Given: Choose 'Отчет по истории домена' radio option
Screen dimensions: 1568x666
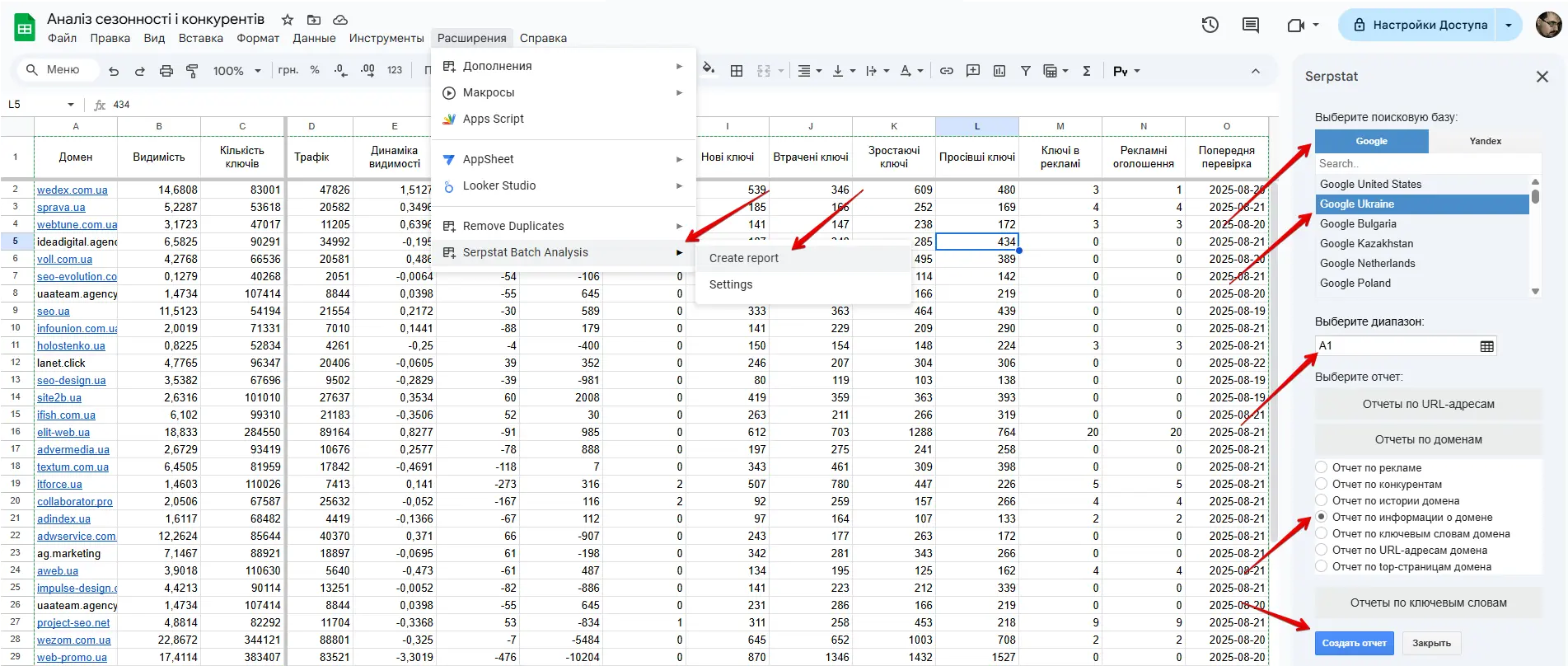Looking at the screenshot, I should 1322,500.
